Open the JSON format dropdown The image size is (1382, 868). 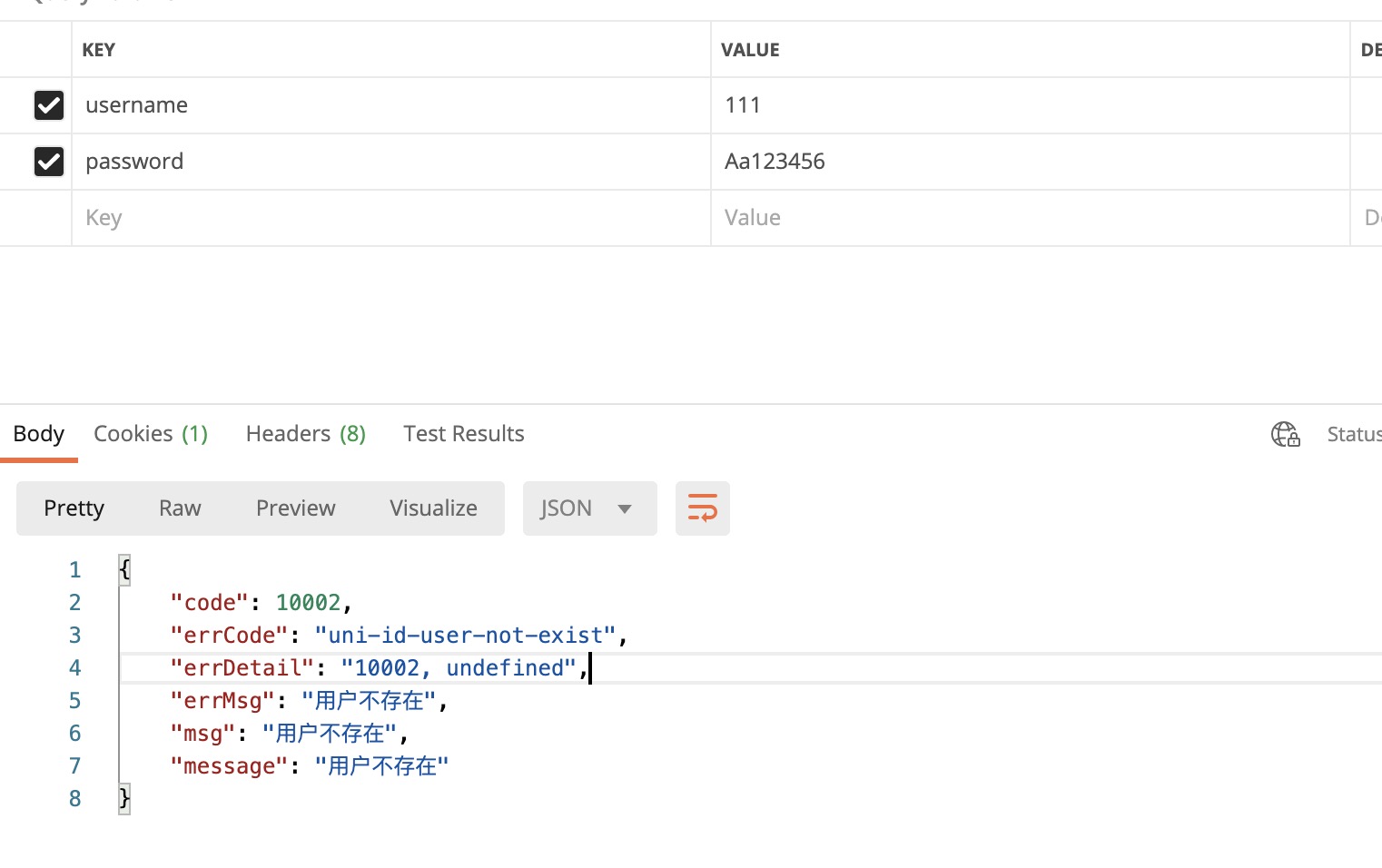pyautogui.click(x=588, y=508)
